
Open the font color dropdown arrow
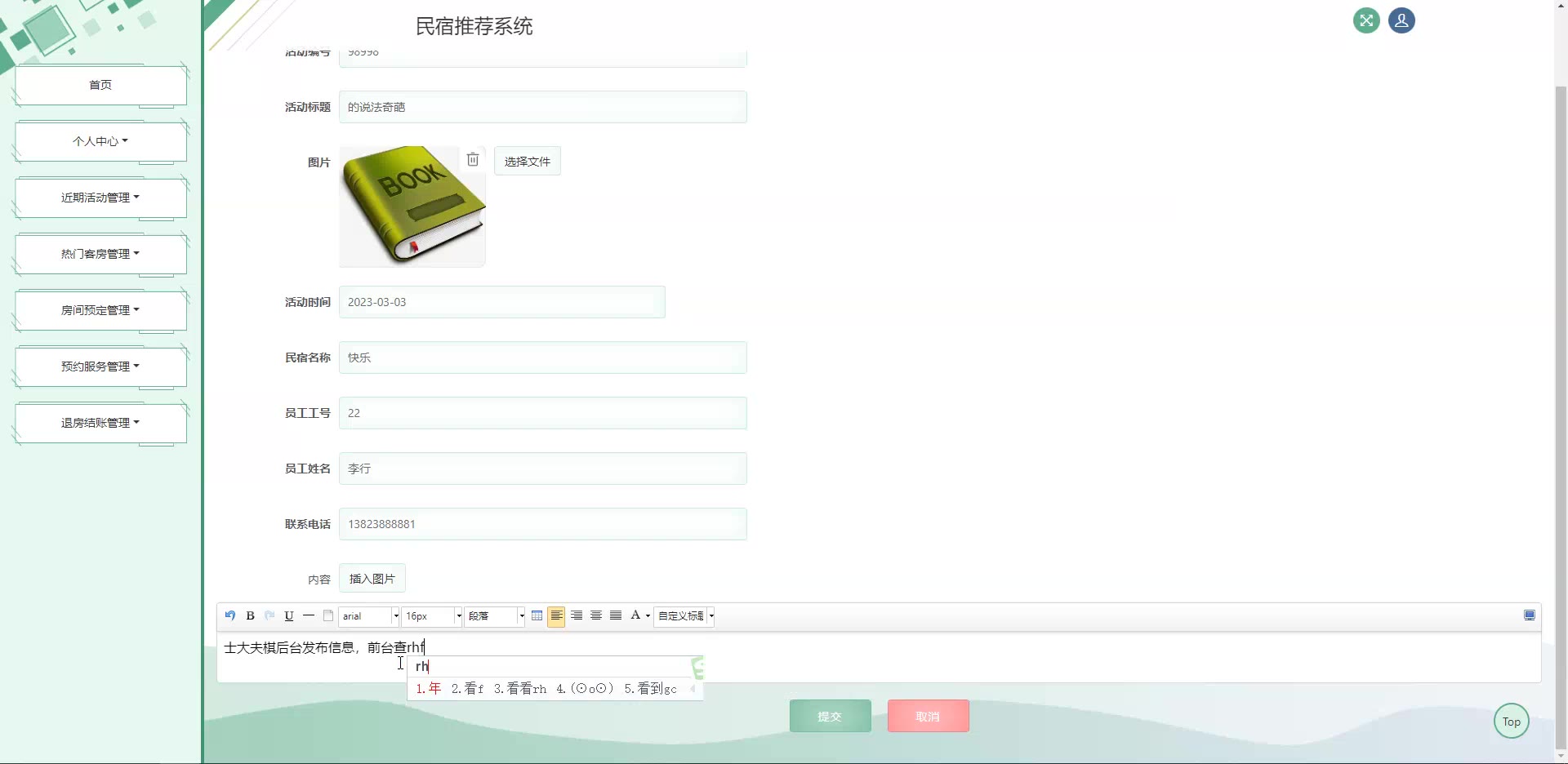pos(648,616)
